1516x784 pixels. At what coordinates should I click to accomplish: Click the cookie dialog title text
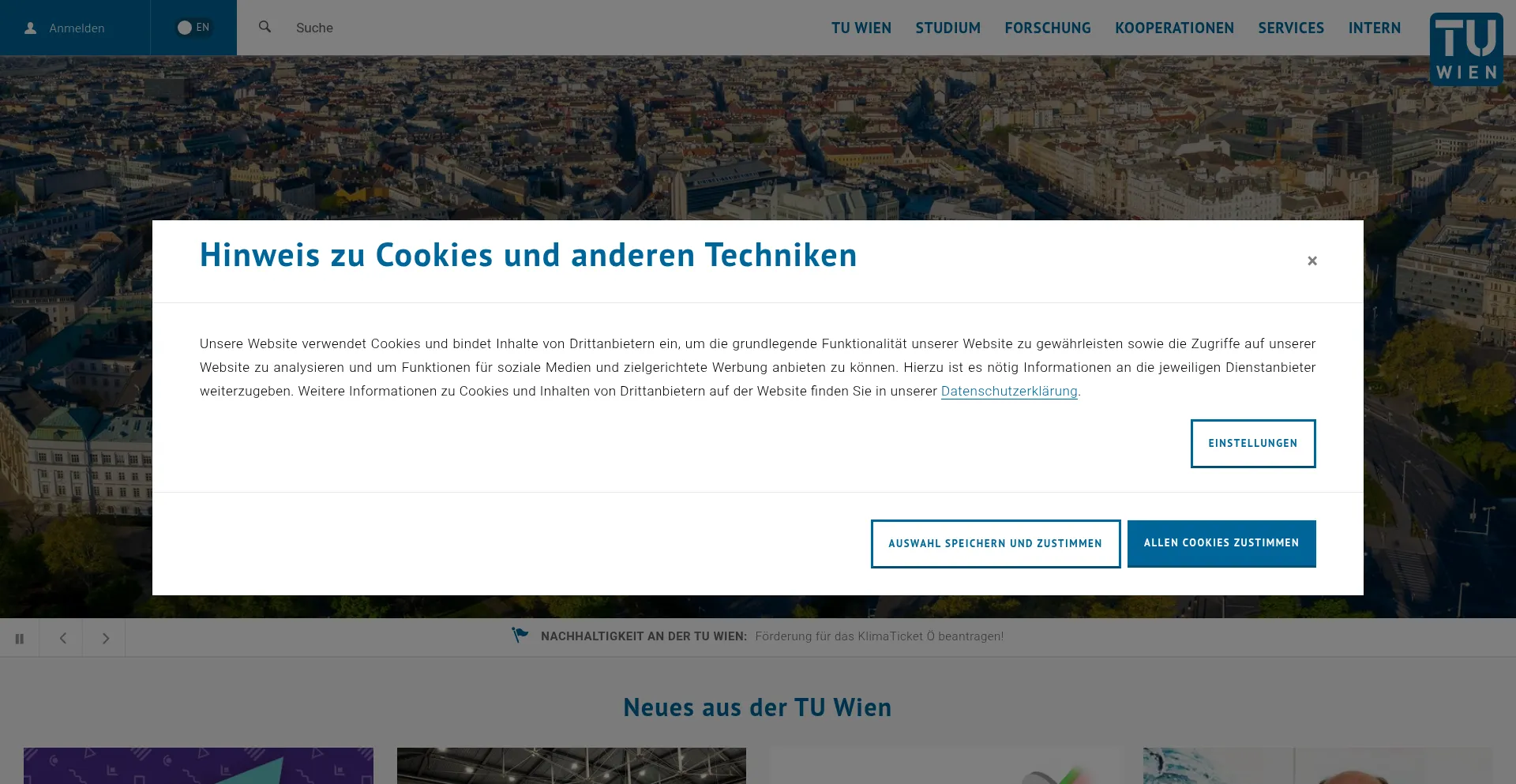[x=528, y=255]
